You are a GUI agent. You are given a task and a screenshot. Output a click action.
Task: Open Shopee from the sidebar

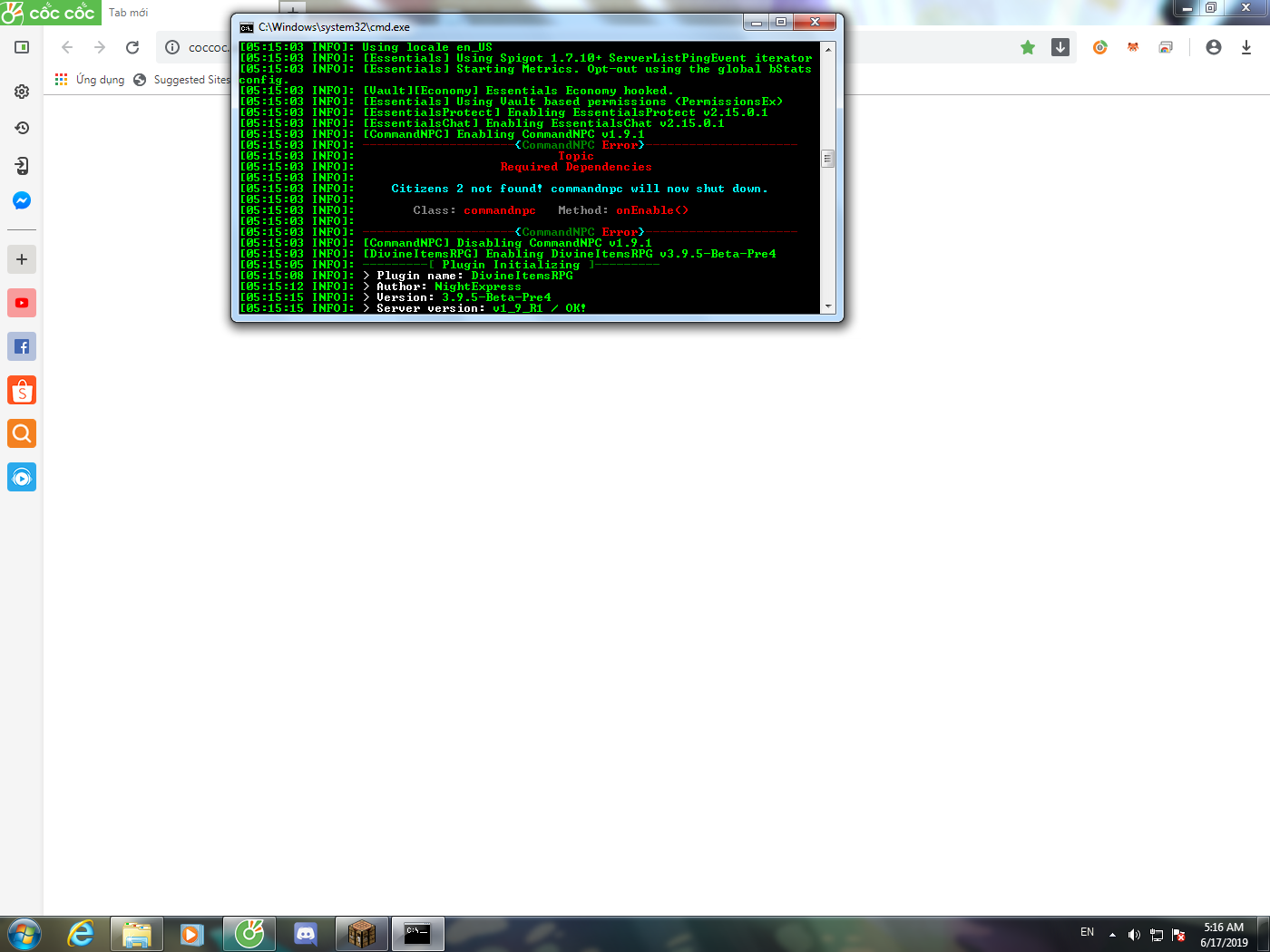(x=22, y=390)
